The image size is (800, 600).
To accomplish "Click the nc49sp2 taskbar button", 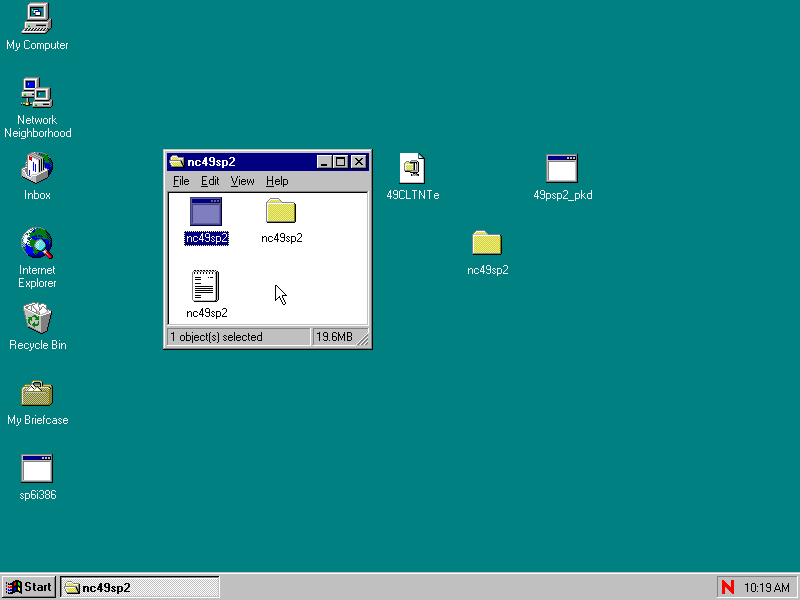I will pyautogui.click(x=140, y=587).
